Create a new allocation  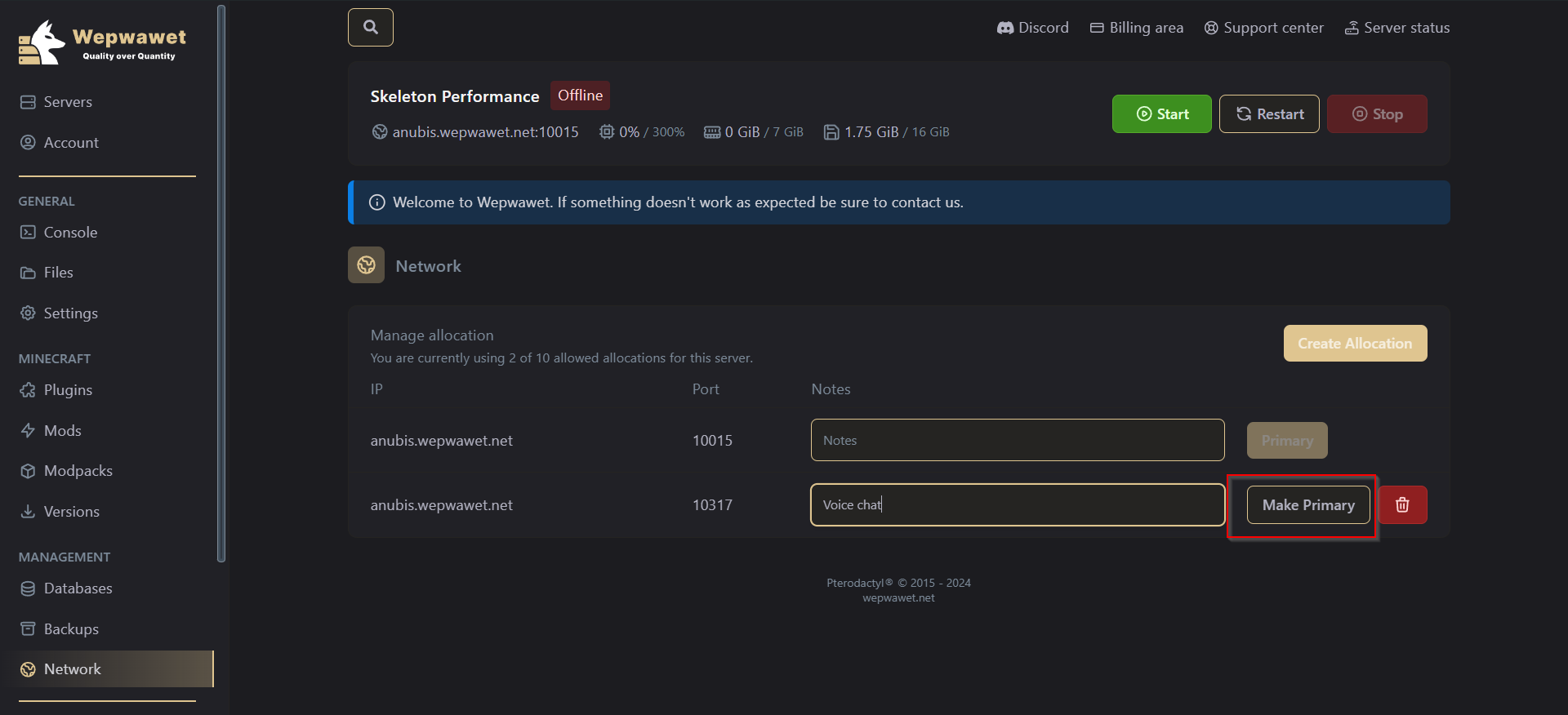1355,343
